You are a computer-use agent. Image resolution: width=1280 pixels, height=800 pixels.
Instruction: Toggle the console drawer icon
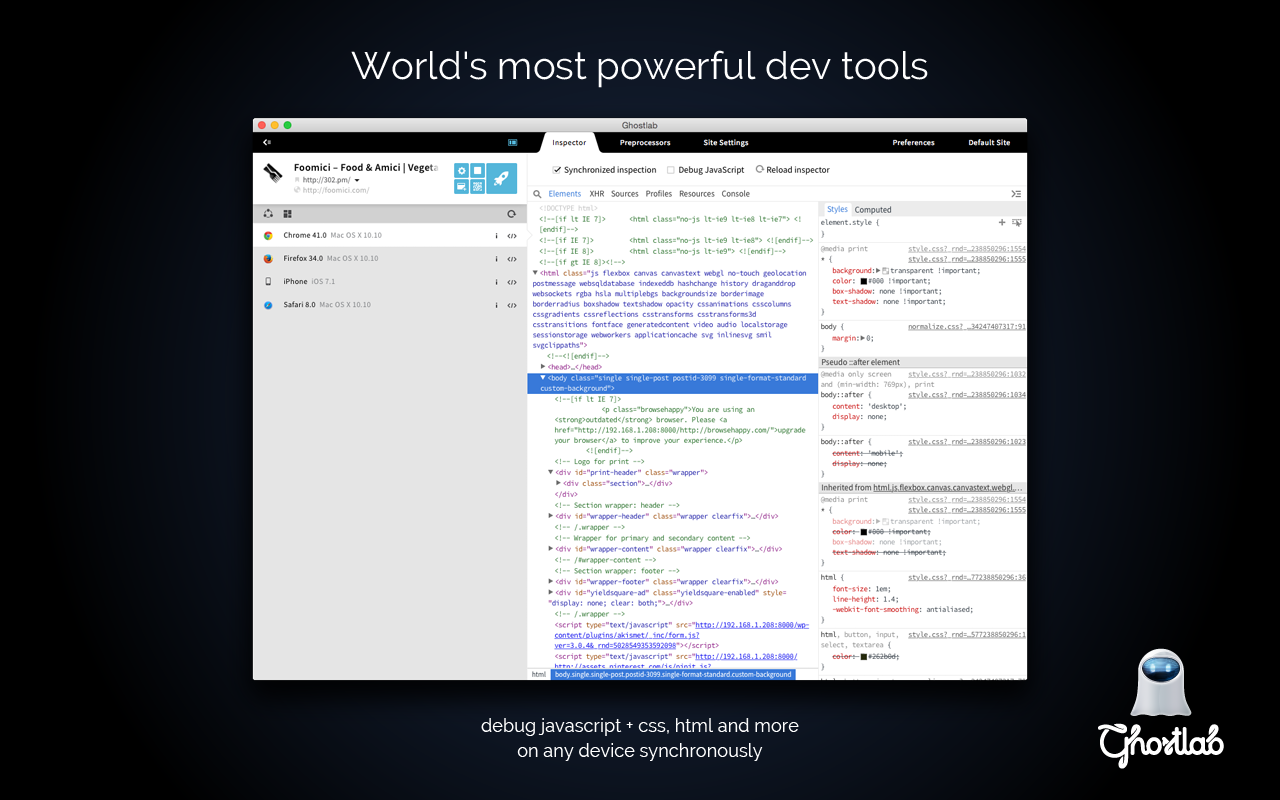tap(1016, 194)
